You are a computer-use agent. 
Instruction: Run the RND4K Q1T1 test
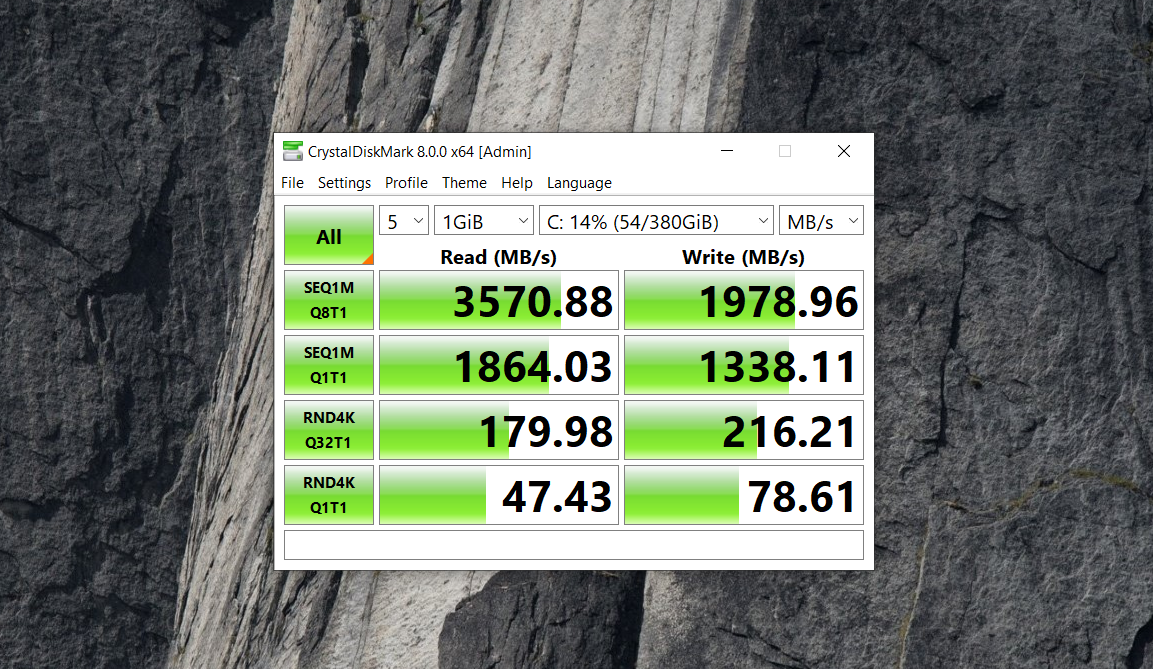(x=329, y=495)
